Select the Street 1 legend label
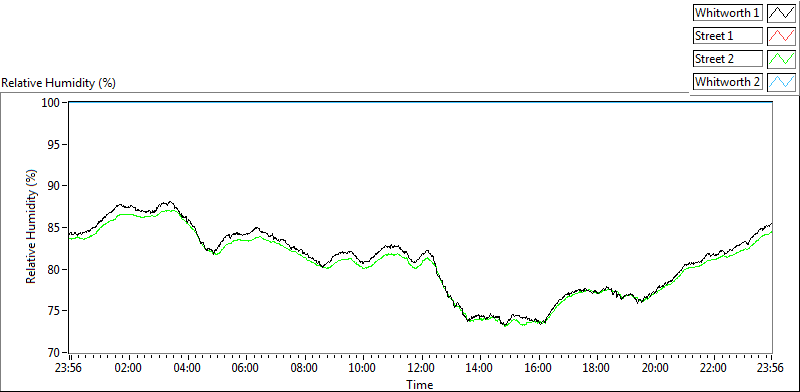This screenshot has height=392, width=800. (x=728, y=36)
